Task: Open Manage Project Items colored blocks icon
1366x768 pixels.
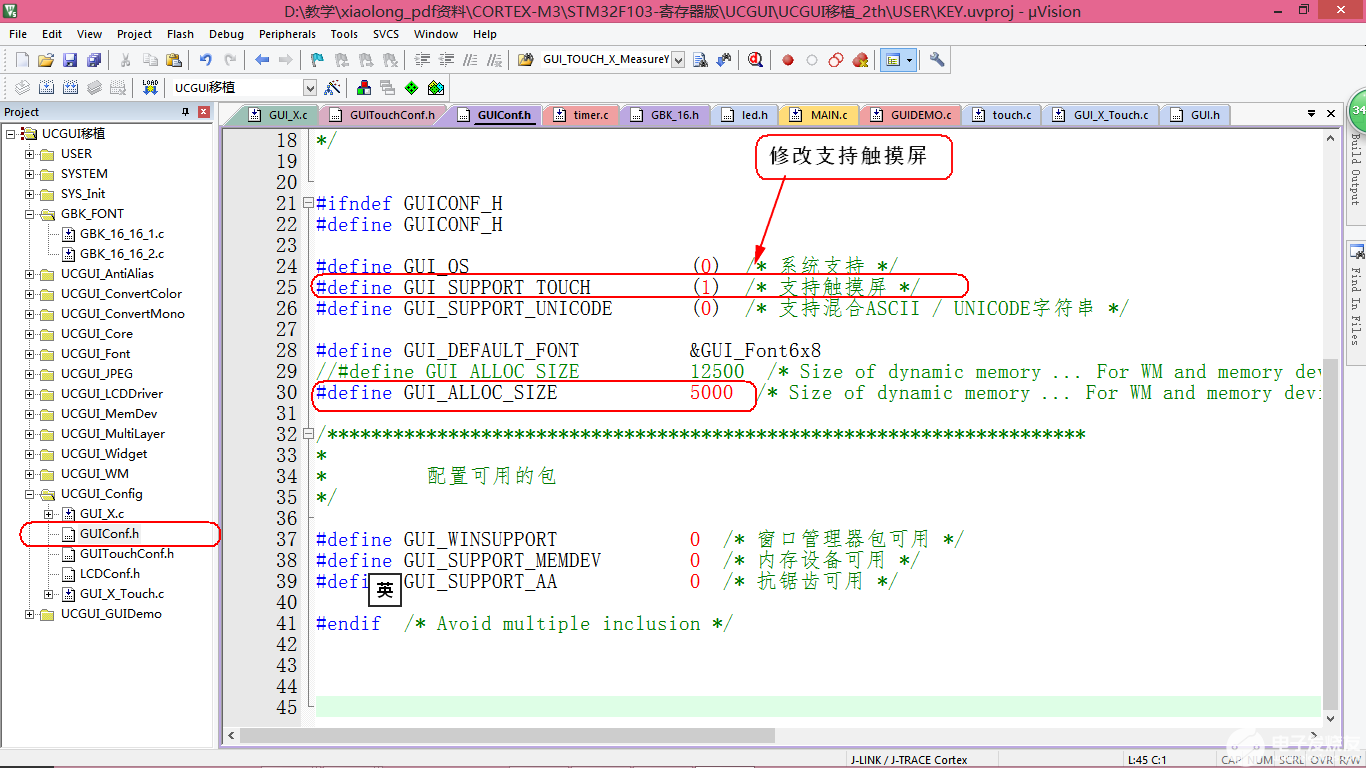Action: (x=364, y=88)
